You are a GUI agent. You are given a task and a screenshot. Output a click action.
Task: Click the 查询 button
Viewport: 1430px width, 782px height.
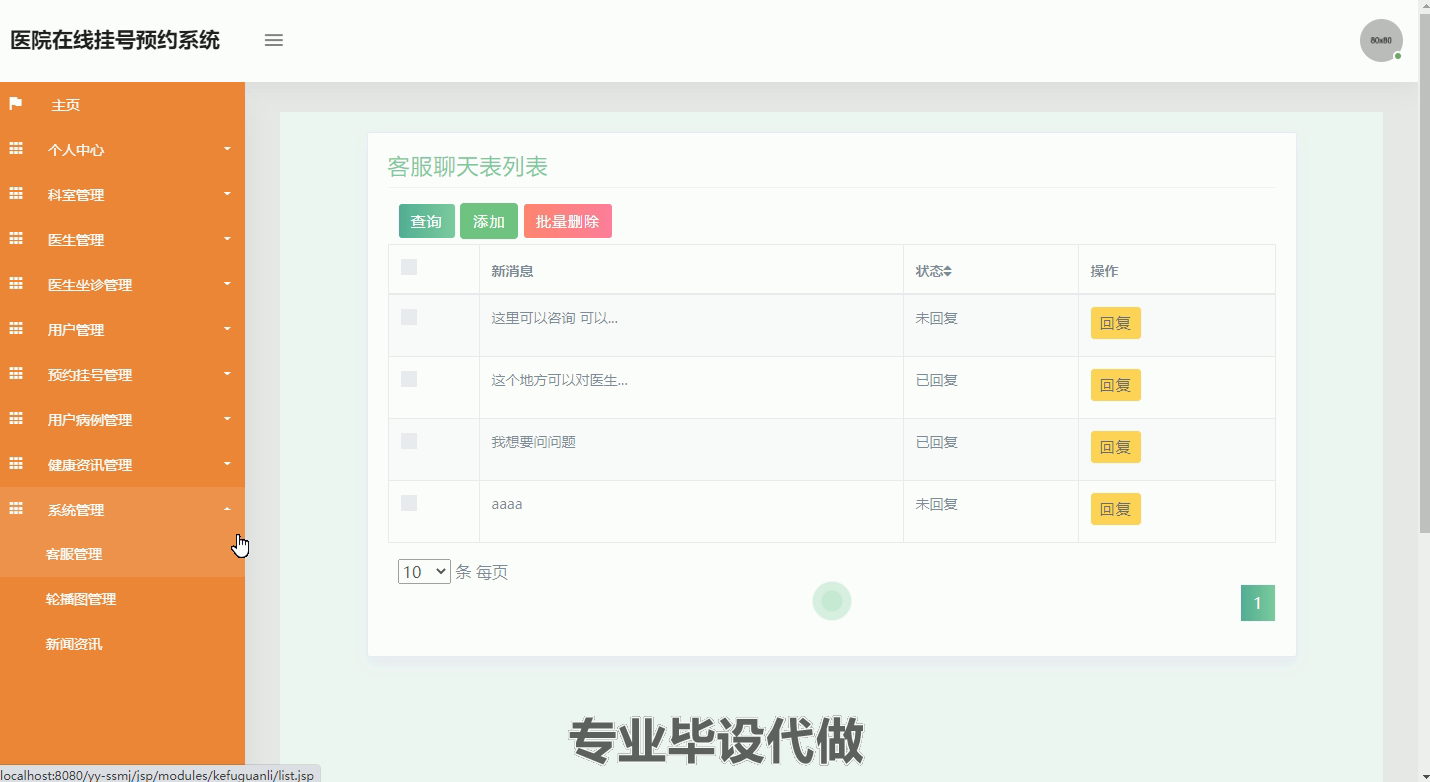(427, 221)
